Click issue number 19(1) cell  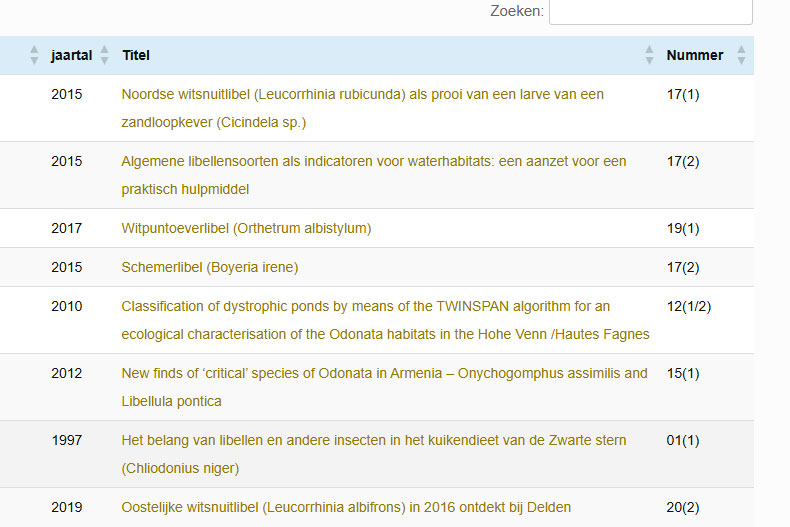(x=683, y=228)
